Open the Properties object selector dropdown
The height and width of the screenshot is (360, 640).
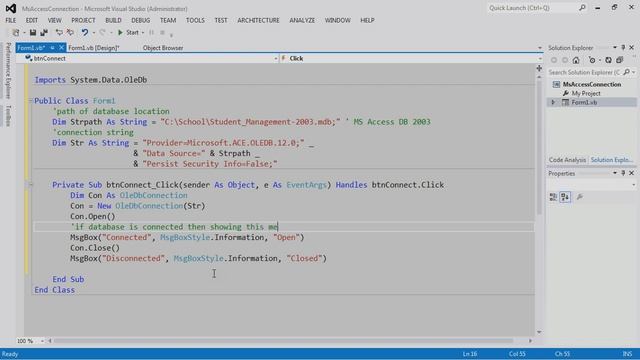point(633,185)
